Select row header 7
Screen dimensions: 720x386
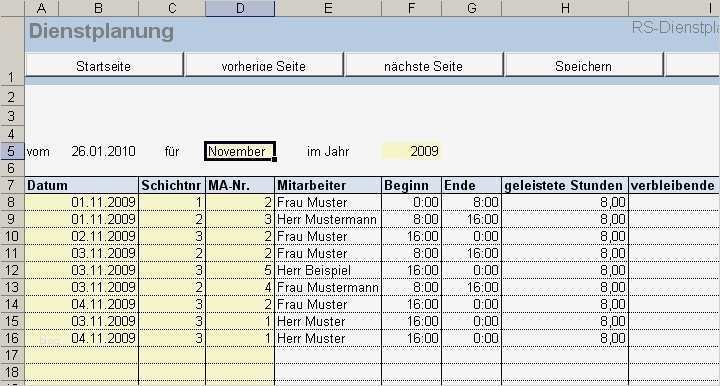click(12, 185)
